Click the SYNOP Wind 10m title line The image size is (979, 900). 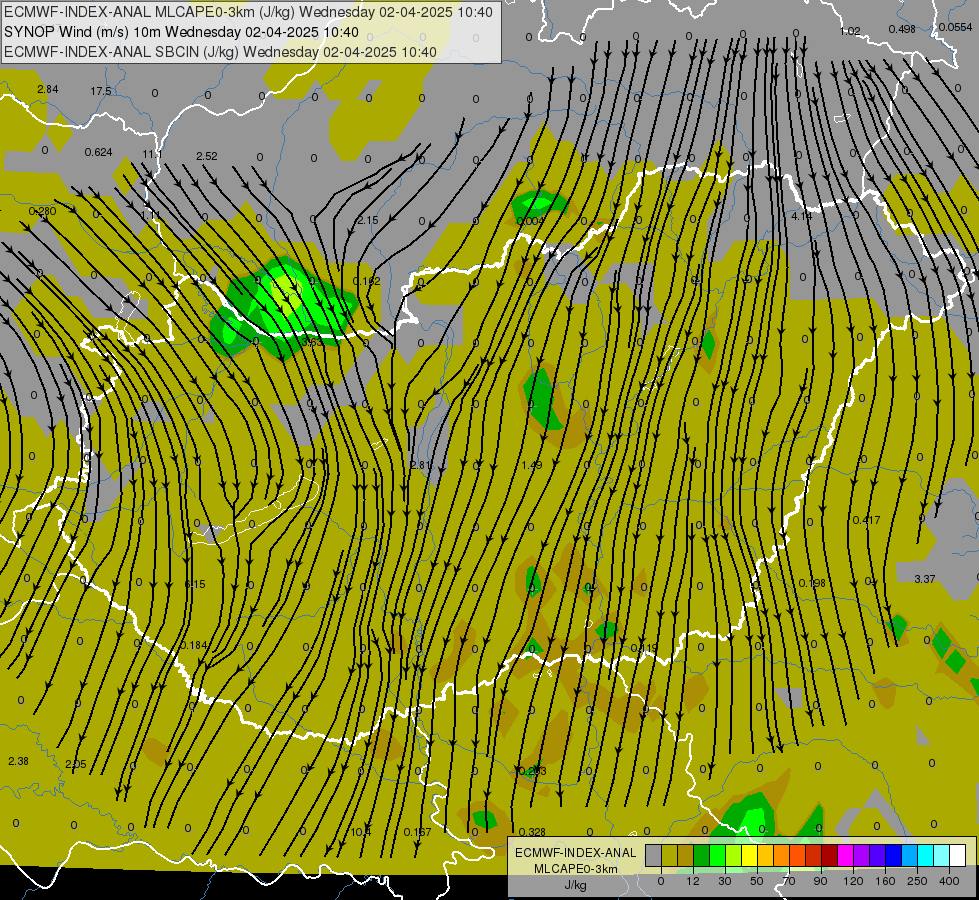(x=181, y=32)
